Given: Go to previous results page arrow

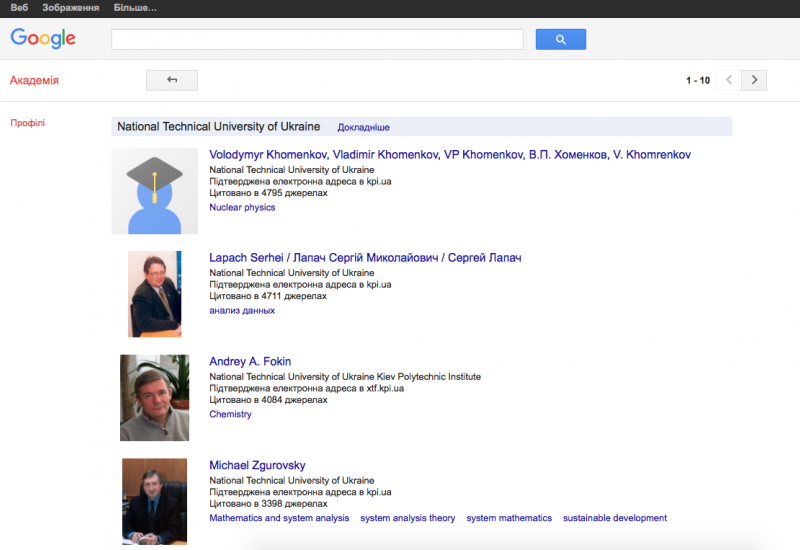Looking at the screenshot, I should 729,80.
